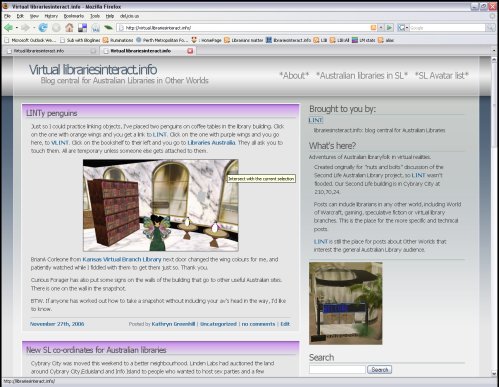Image resolution: width=499 pixels, height=387 pixels.
Task: Click the Edit link under the post
Action: click(285, 324)
